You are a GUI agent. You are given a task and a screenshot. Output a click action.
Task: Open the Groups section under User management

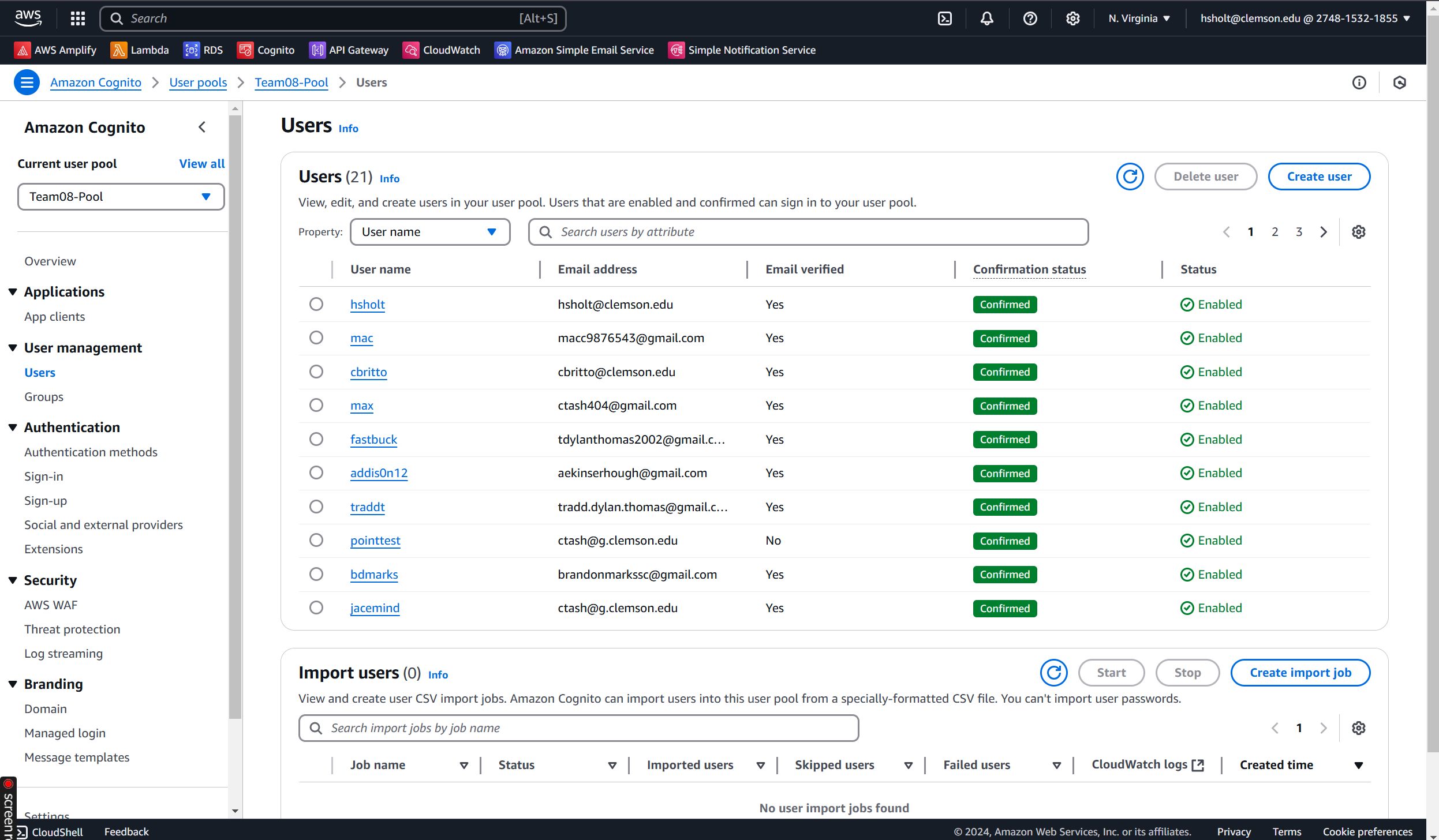(x=44, y=396)
